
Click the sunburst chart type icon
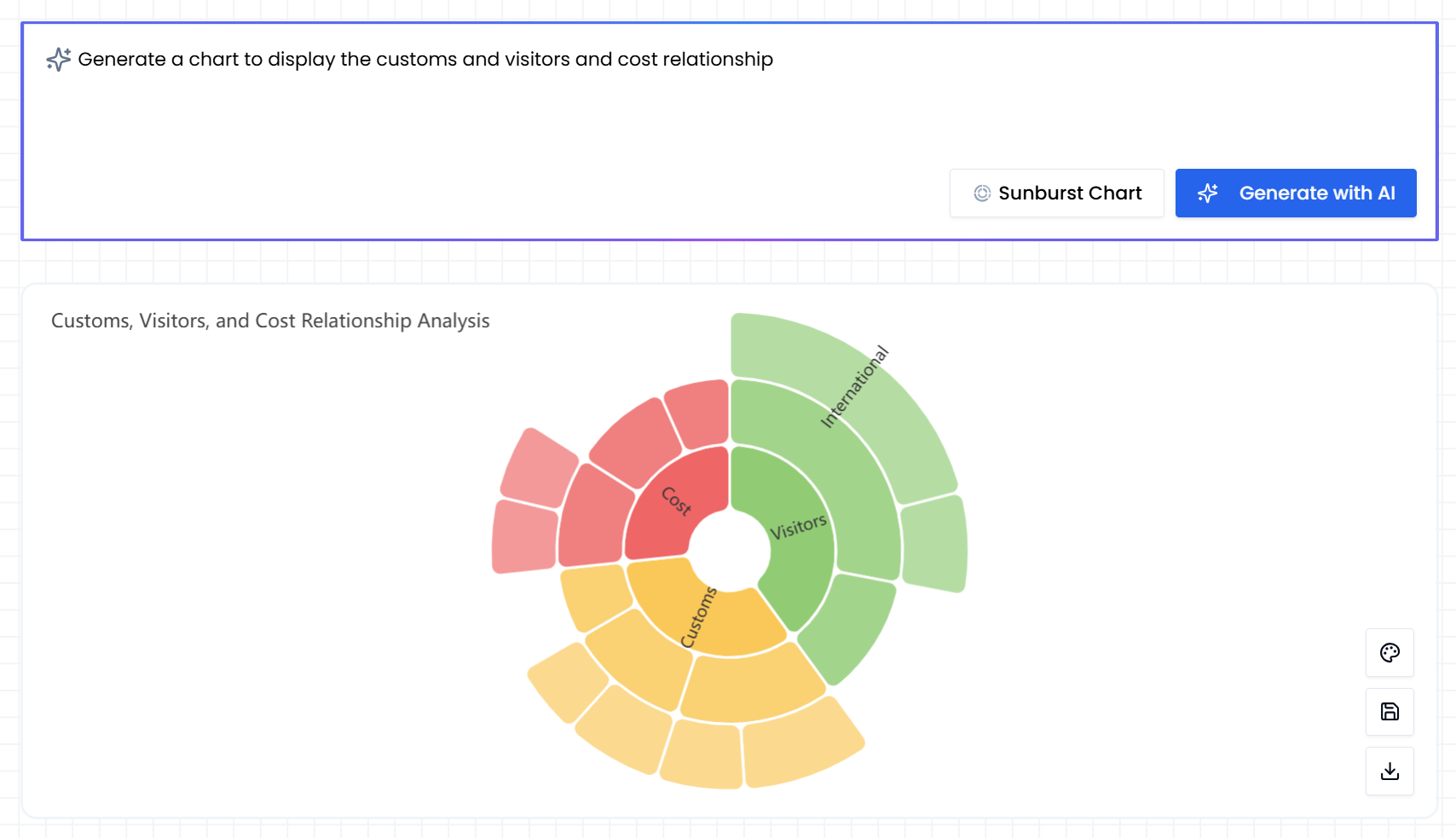click(x=982, y=194)
